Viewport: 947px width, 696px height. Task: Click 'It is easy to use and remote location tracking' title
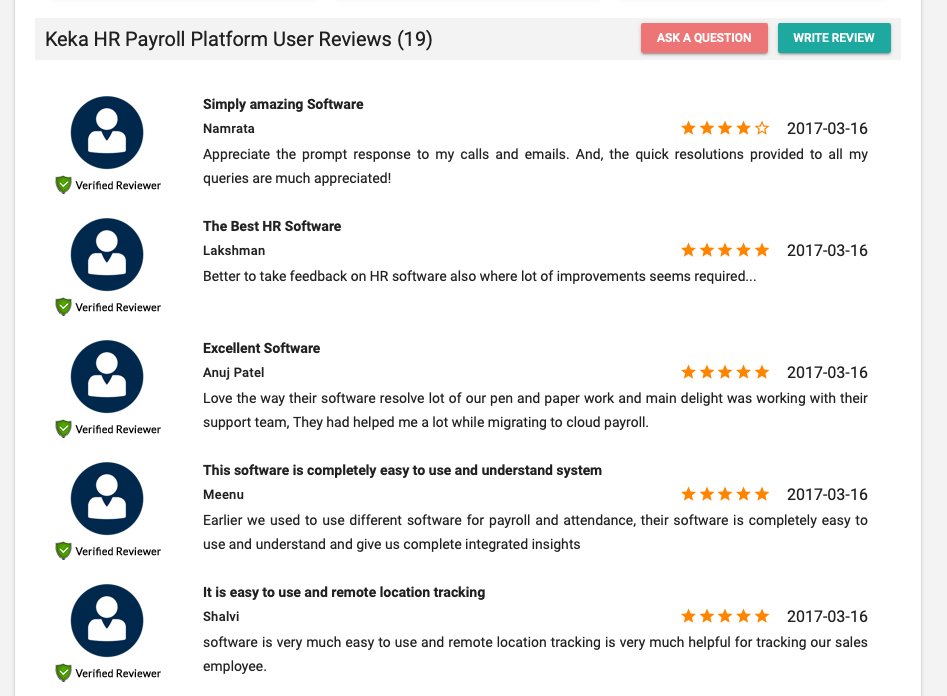pos(344,592)
